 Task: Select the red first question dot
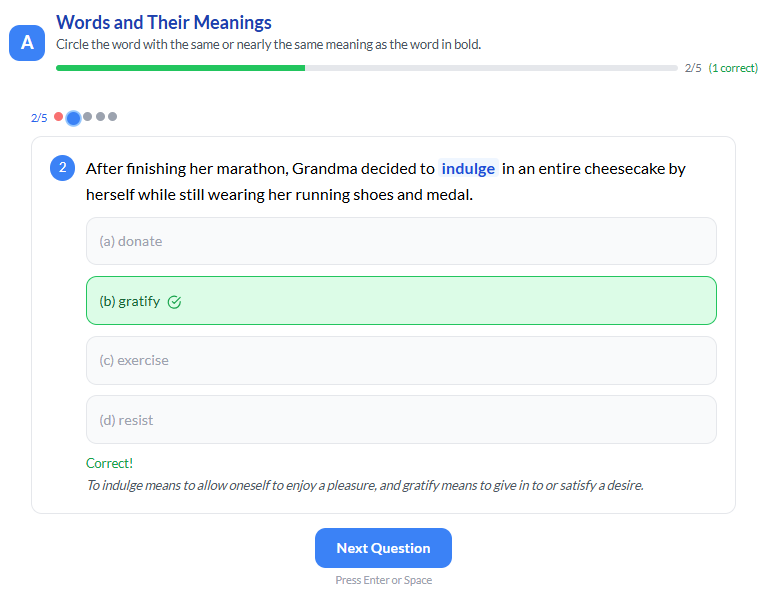[x=59, y=117]
